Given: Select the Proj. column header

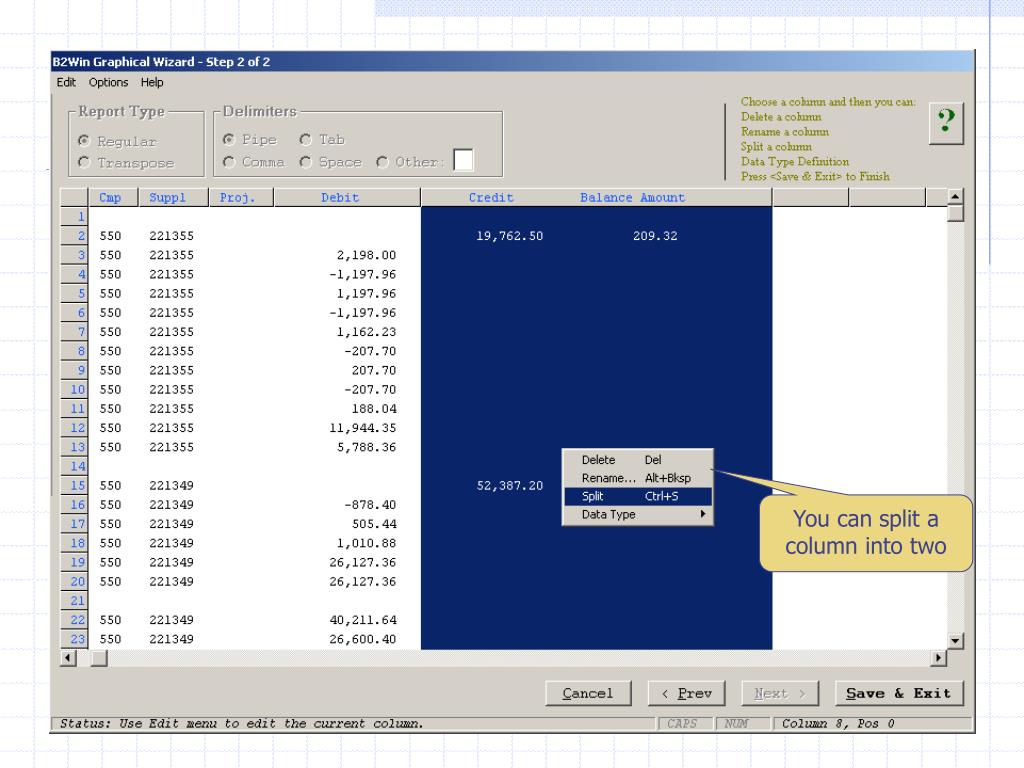Looking at the screenshot, I should (x=241, y=197).
